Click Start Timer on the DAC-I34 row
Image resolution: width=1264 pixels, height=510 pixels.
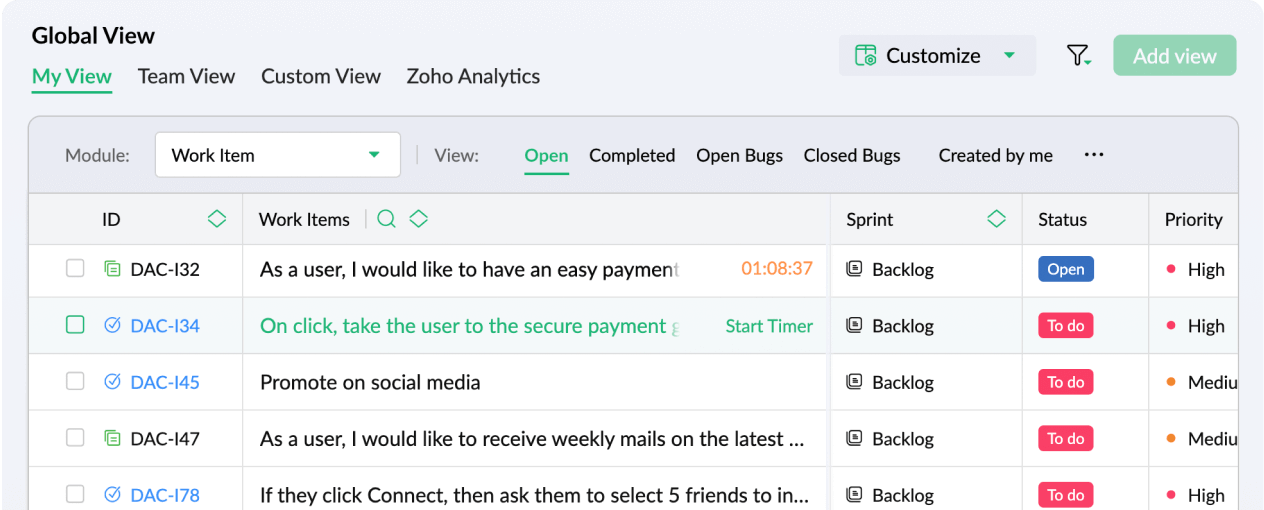click(x=769, y=326)
